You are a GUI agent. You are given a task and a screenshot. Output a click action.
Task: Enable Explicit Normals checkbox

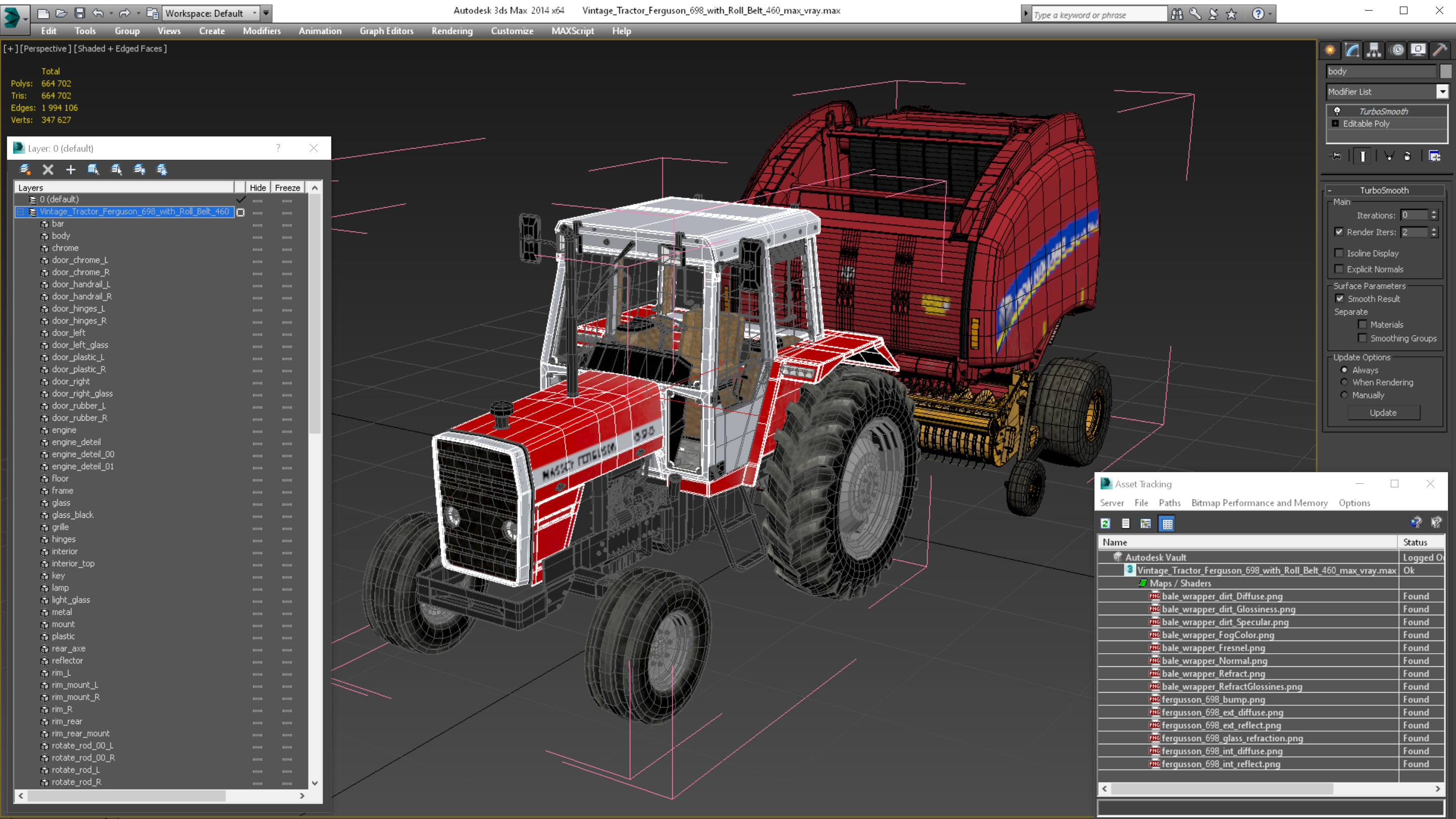pyautogui.click(x=1338, y=269)
